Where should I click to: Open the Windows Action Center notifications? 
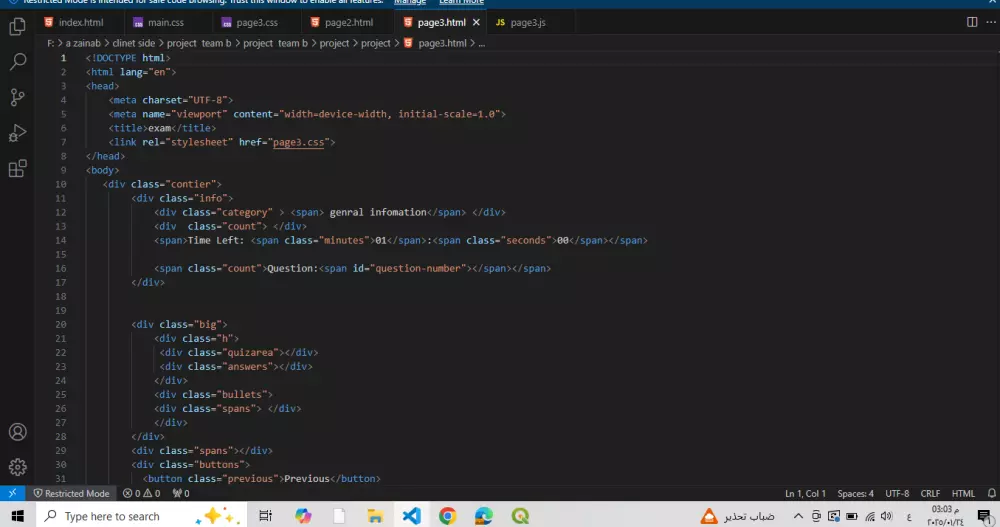[984, 516]
